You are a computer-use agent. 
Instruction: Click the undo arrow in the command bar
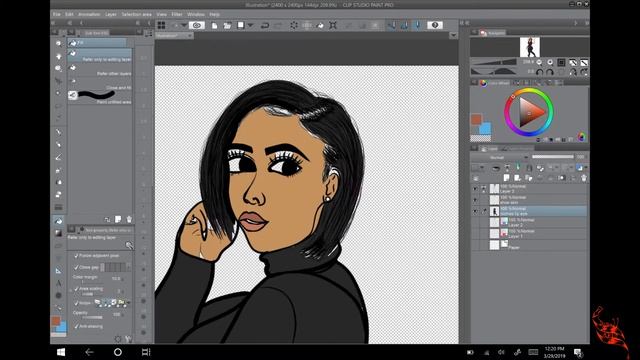pyautogui.click(x=264, y=25)
